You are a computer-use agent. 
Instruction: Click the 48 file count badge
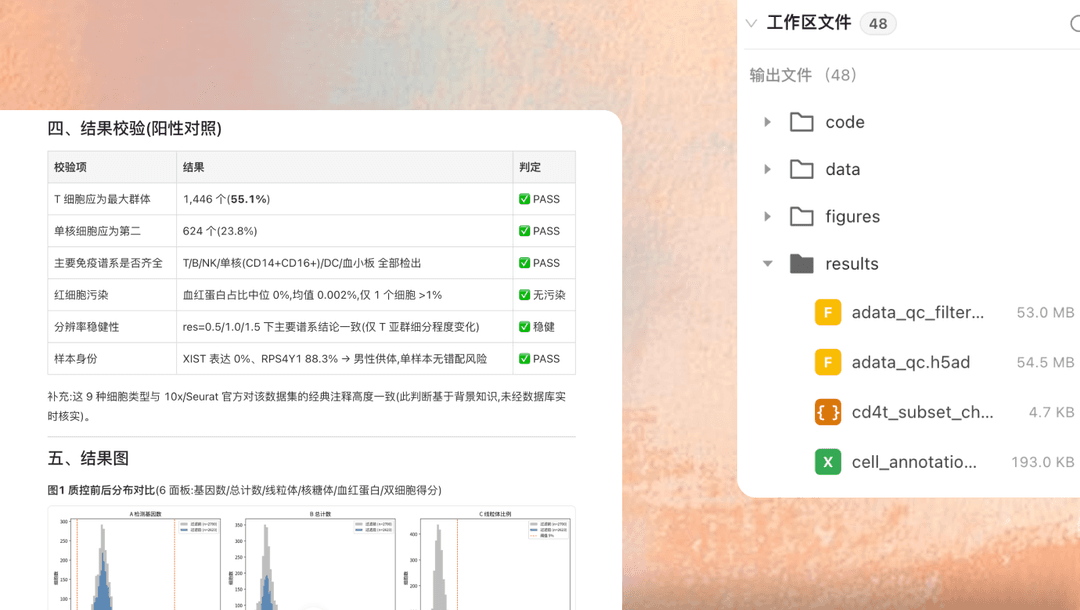pos(878,23)
